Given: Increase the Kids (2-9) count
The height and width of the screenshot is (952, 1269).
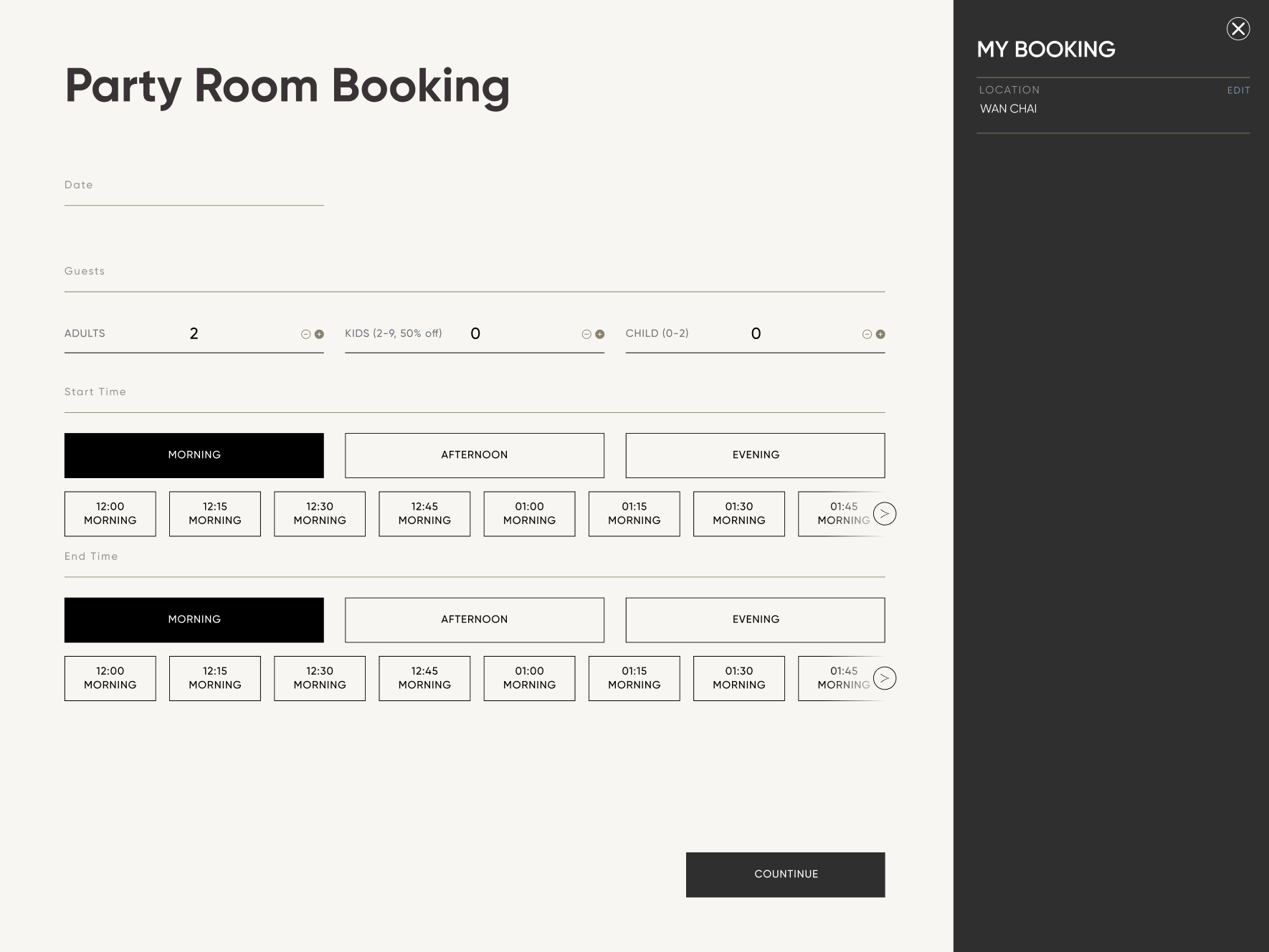Looking at the screenshot, I should coord(599,334).
